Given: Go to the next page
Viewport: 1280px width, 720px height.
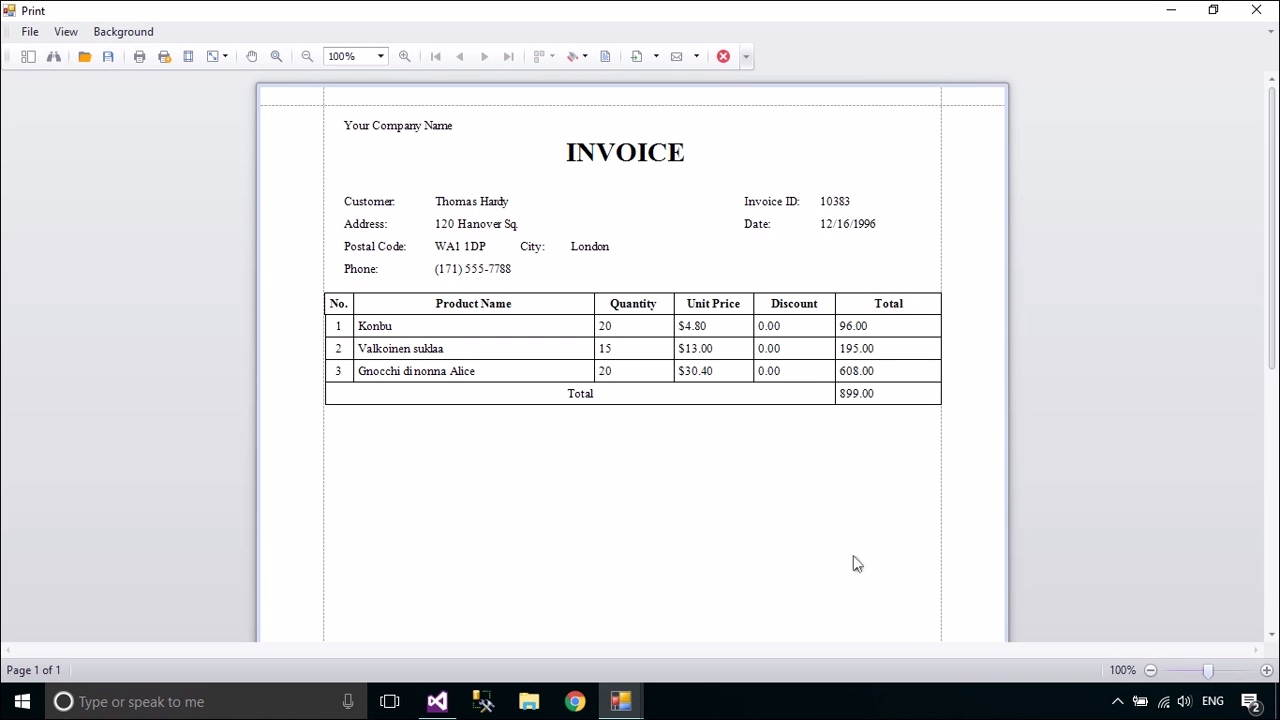Looking at the screenshot, I should click(x=485, y=57).
